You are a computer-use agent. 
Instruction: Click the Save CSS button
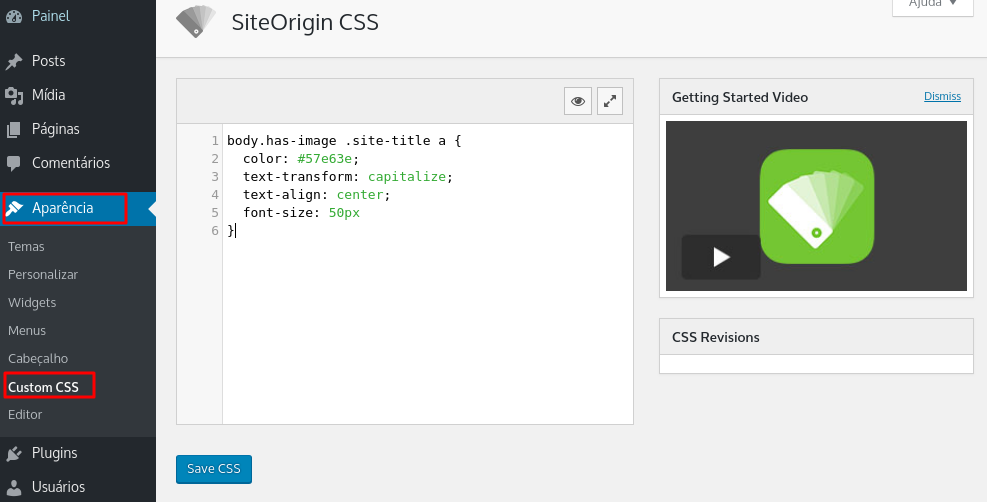coord(214,469)
